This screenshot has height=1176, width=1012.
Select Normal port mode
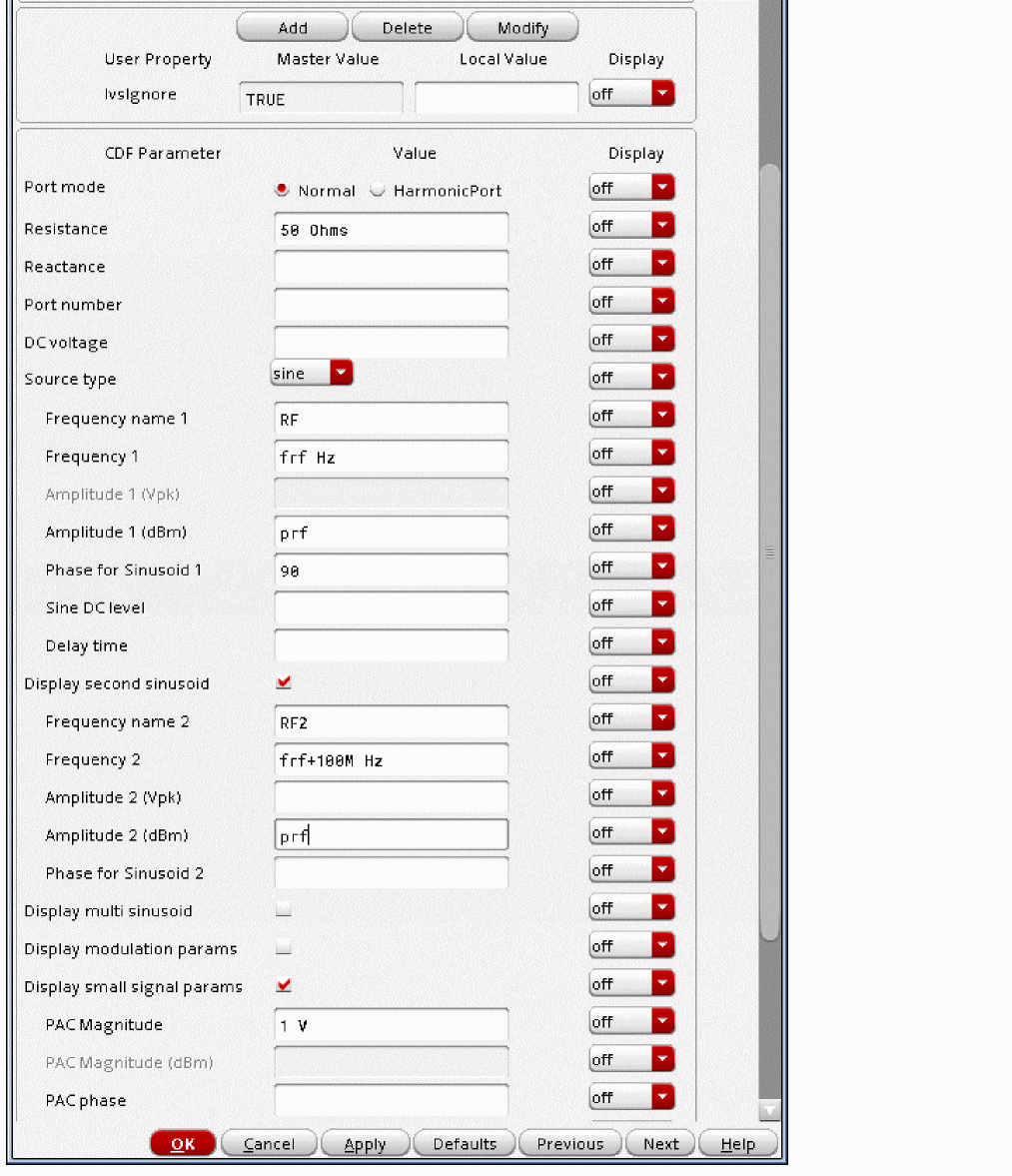pos(283,190)
